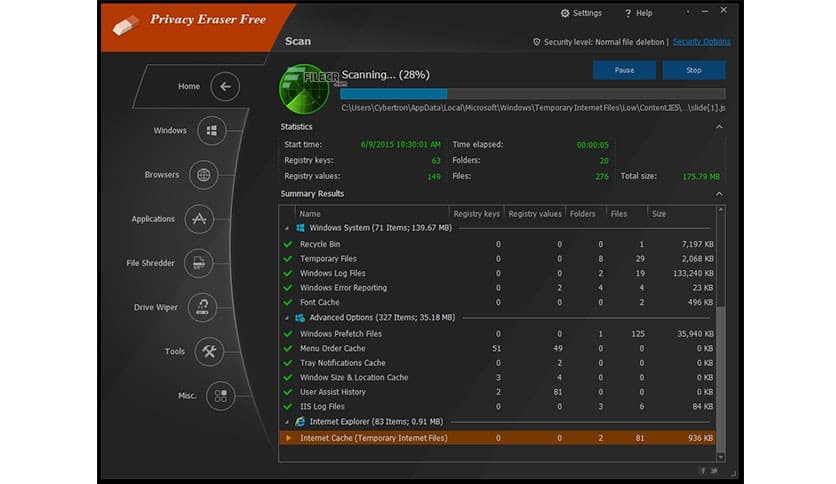Toggle the Font Cache check mark
The image size is (836, 484).
point(288,302)
